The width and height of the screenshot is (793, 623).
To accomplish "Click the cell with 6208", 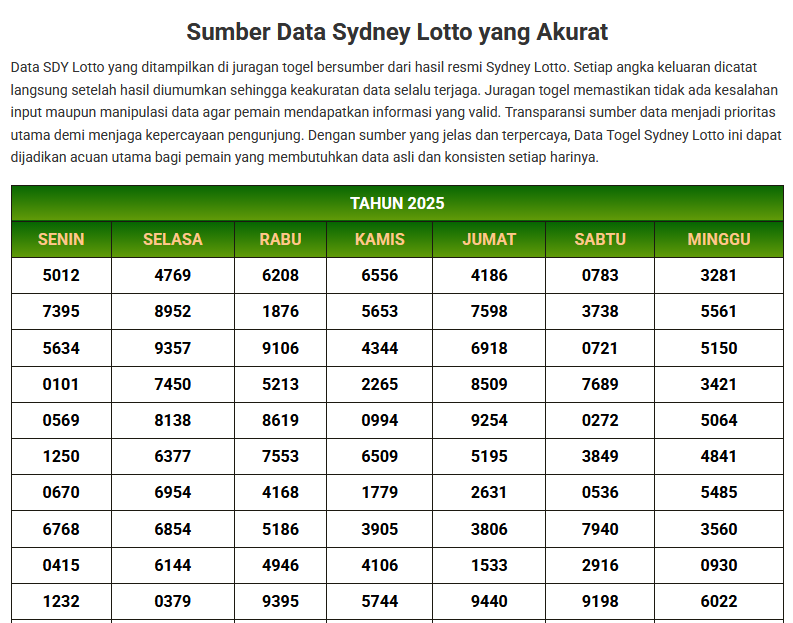I will 281,276.
